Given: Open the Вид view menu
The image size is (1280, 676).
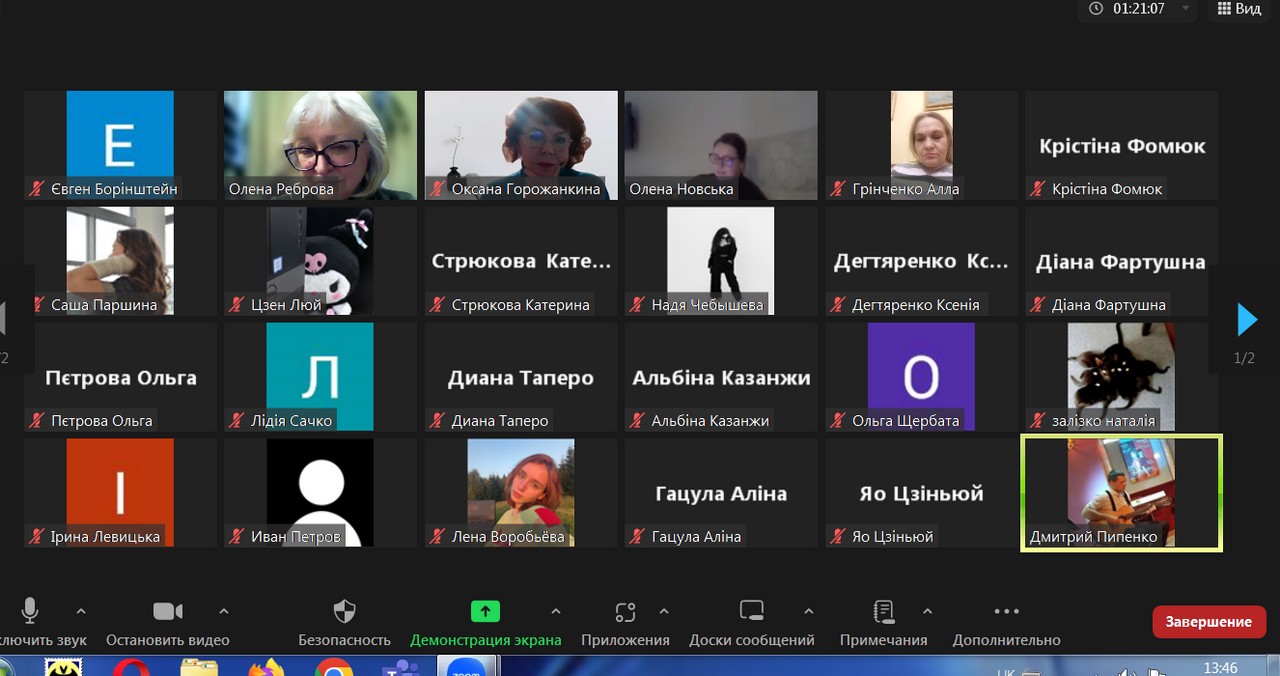Looking at the screenshot, I should (1238, 9).
